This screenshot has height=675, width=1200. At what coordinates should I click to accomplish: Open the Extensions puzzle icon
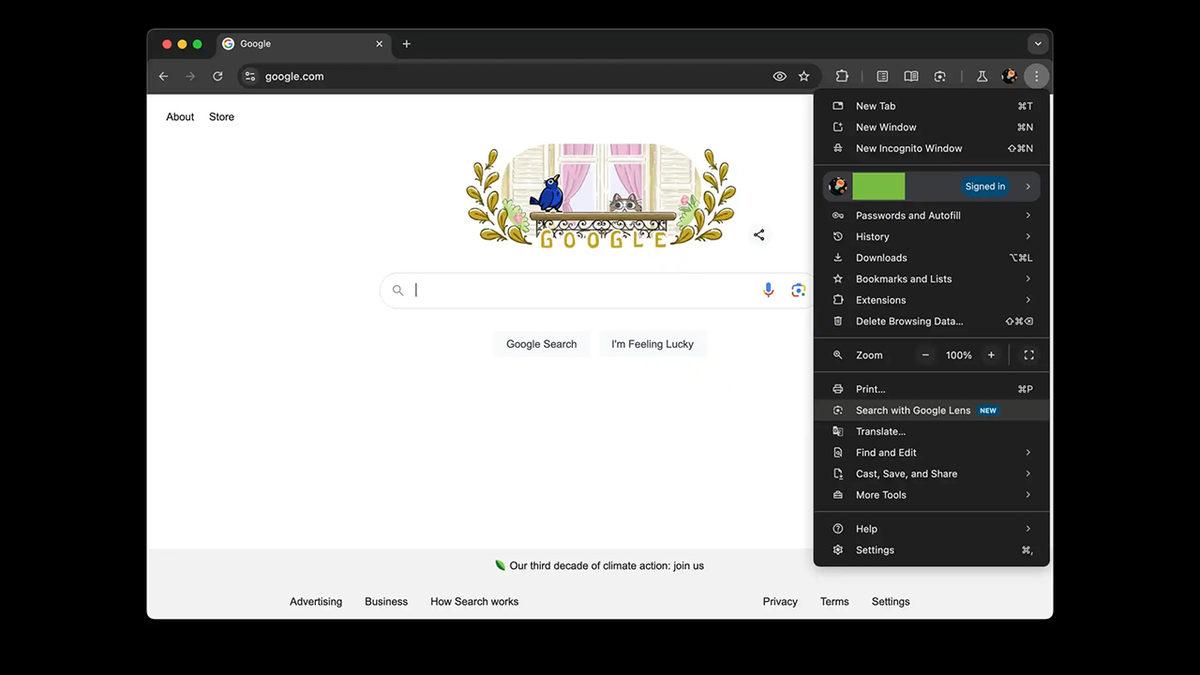[x=842, y=75]
